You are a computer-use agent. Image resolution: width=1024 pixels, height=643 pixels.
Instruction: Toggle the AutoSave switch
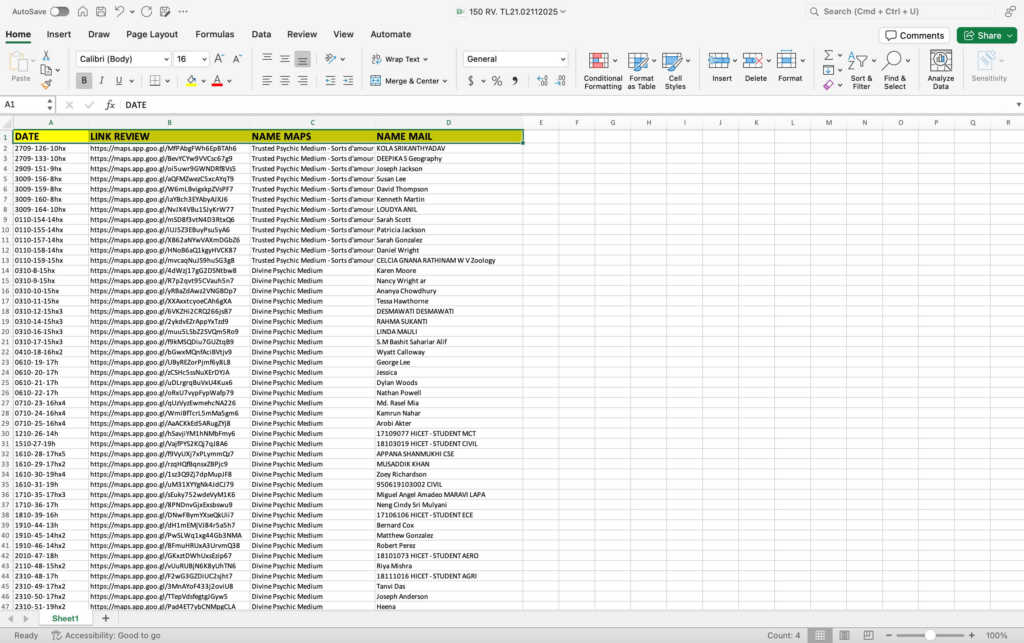[x=59, y=11]
